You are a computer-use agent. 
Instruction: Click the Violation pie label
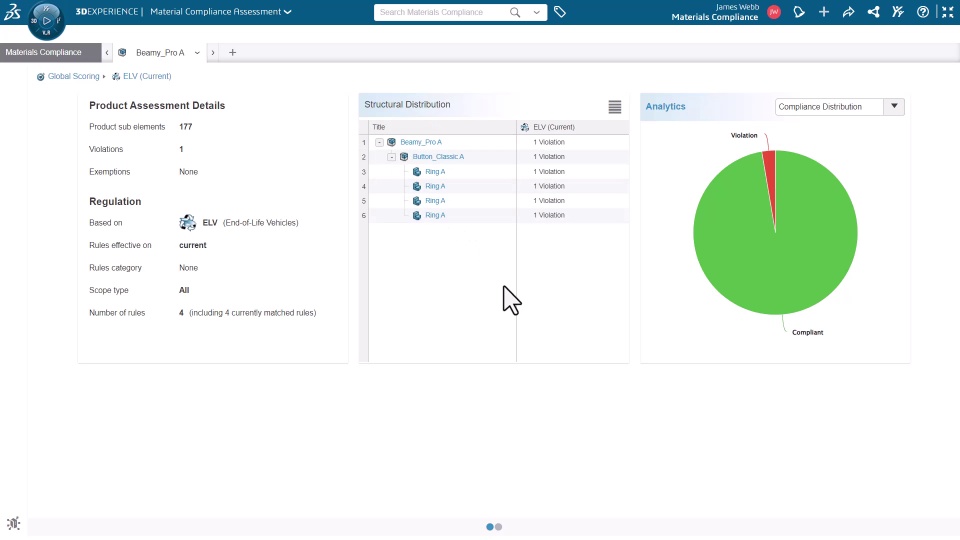coord(744,135)
